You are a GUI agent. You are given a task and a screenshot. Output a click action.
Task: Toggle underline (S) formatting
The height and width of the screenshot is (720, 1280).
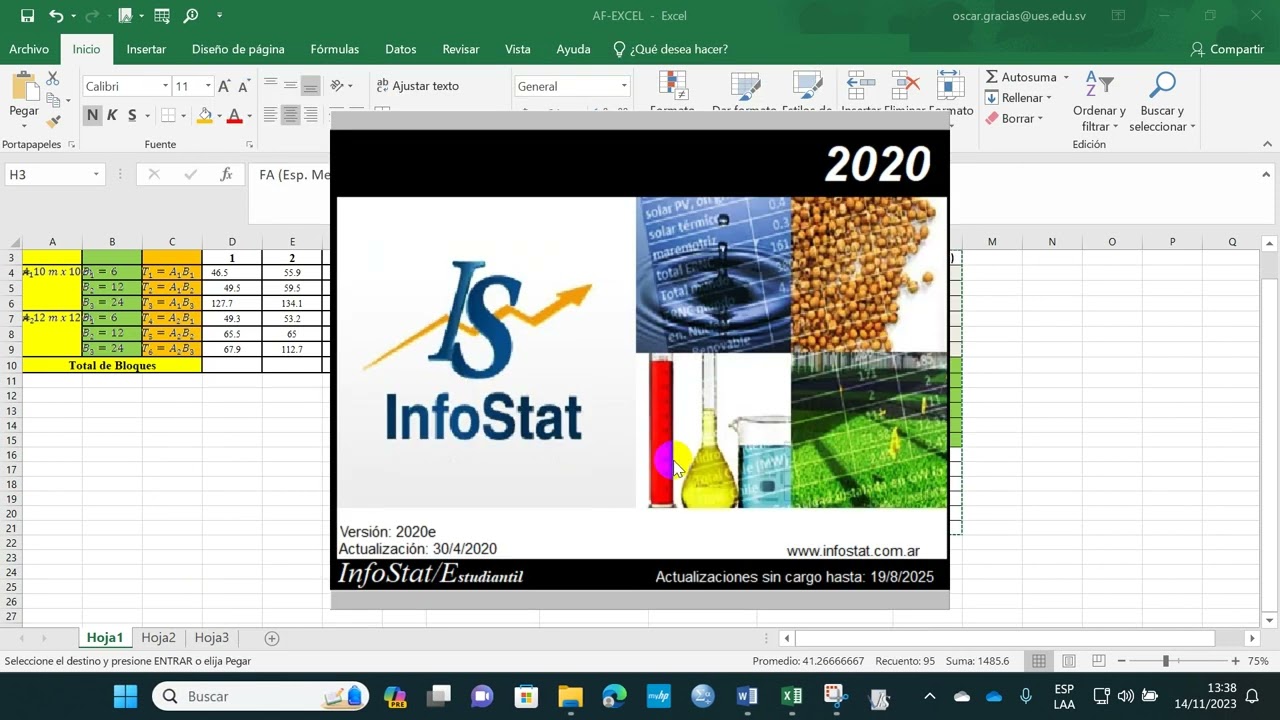[x=132, y=116]
